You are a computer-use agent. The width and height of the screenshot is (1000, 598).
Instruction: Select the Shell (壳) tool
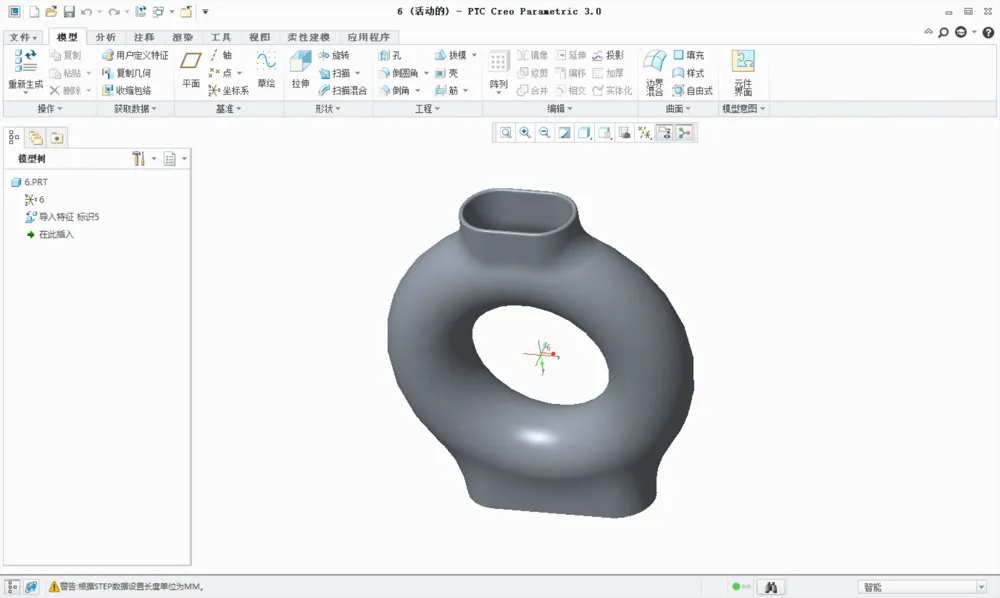[x=446, y=73]
